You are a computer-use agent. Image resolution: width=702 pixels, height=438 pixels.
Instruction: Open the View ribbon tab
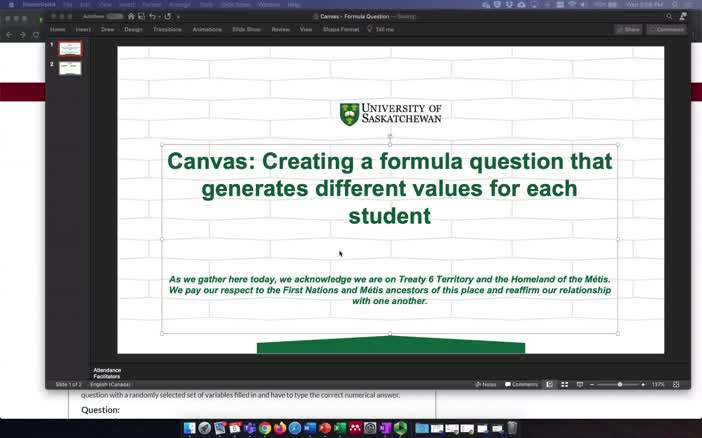point(306,30)
